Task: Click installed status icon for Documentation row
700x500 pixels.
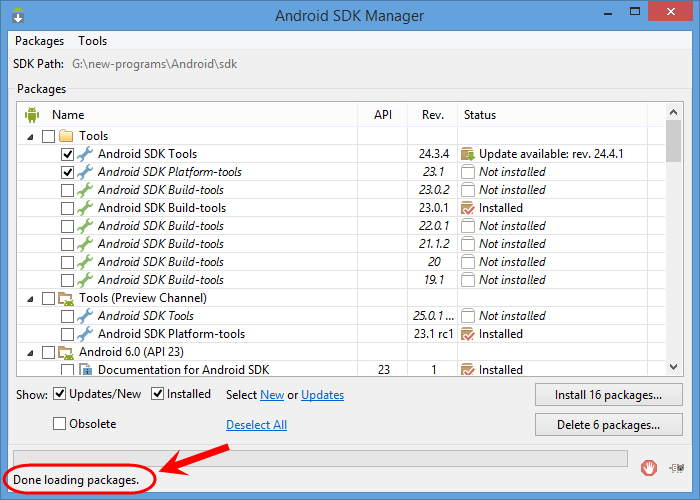Action: point(467,370)
